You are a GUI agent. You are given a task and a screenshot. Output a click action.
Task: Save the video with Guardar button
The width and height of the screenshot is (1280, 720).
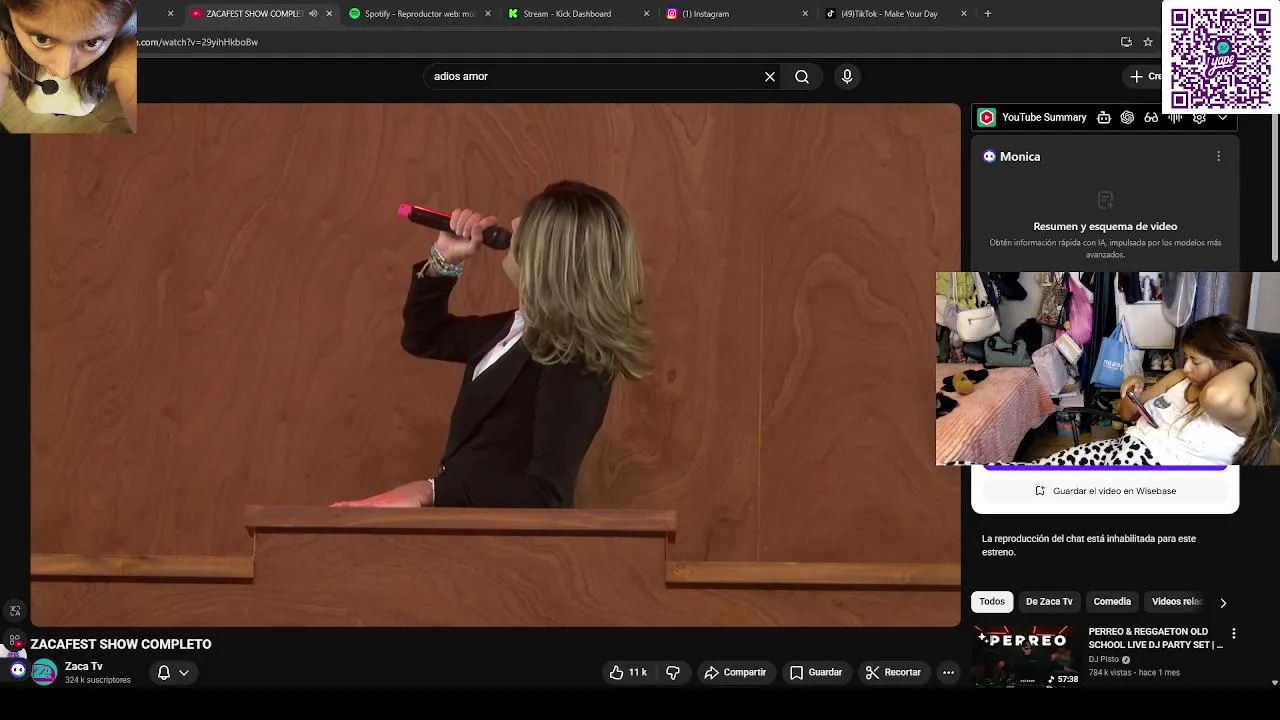click(x=816, y=672)
